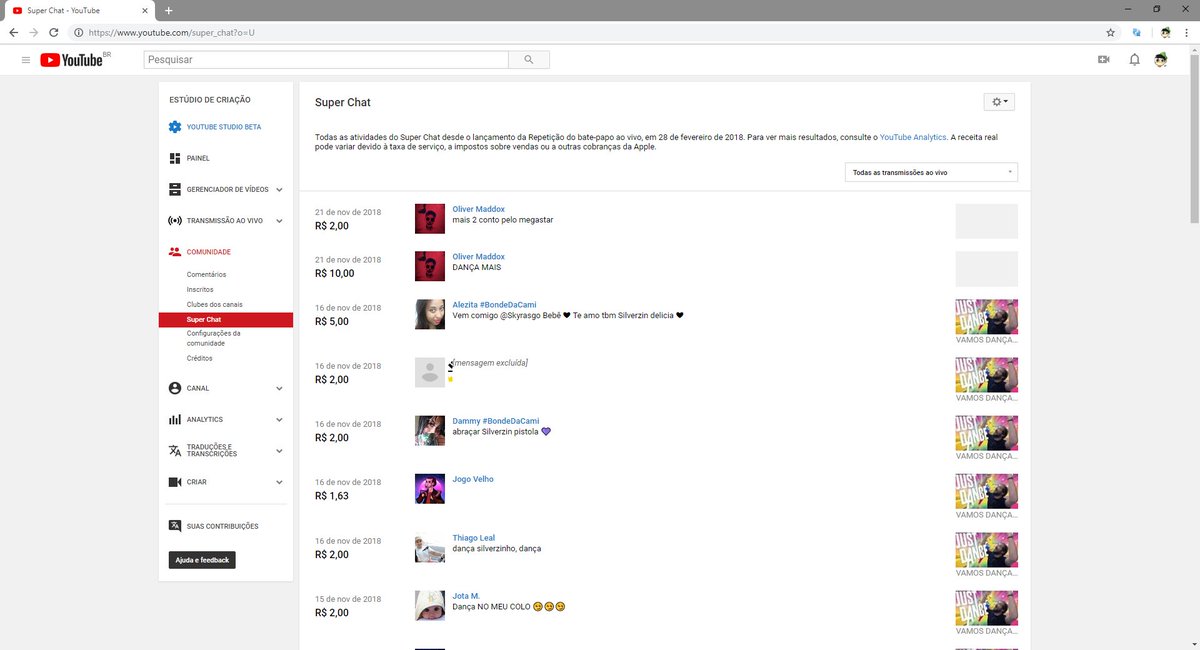Open the YouTube Analytics link

click(x=913, y=136)
